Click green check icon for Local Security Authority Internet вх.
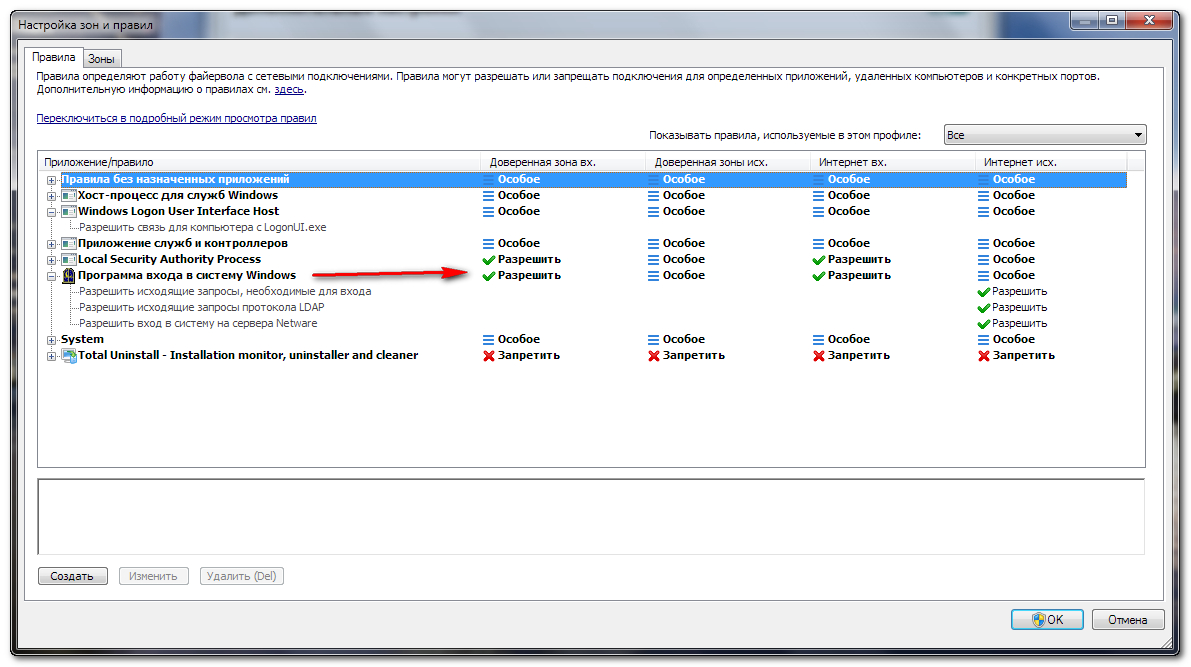This screenshot has height=667, width=1191. pyautogui.click(x=818, y=260)
